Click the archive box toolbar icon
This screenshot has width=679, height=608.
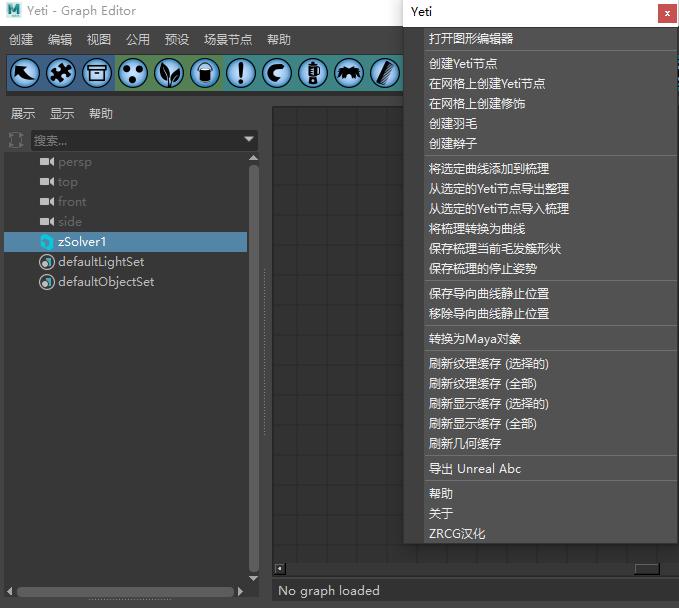coord(97,72)
